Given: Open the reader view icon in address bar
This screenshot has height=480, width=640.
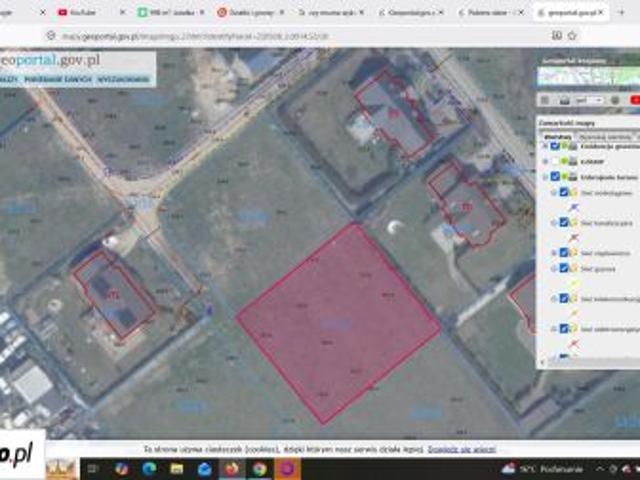Looking at the screenshot, I should [557, 36].
